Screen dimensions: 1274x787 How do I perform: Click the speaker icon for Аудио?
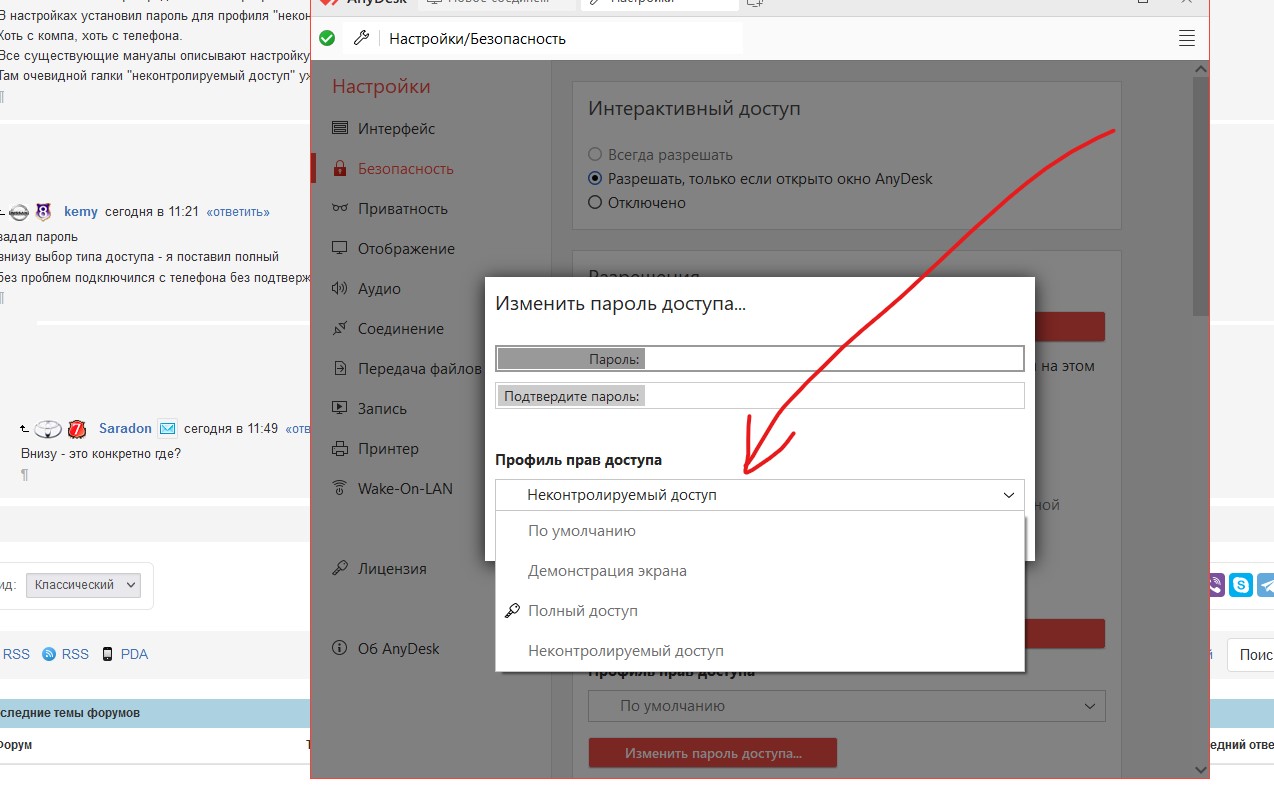click(340, 289)
